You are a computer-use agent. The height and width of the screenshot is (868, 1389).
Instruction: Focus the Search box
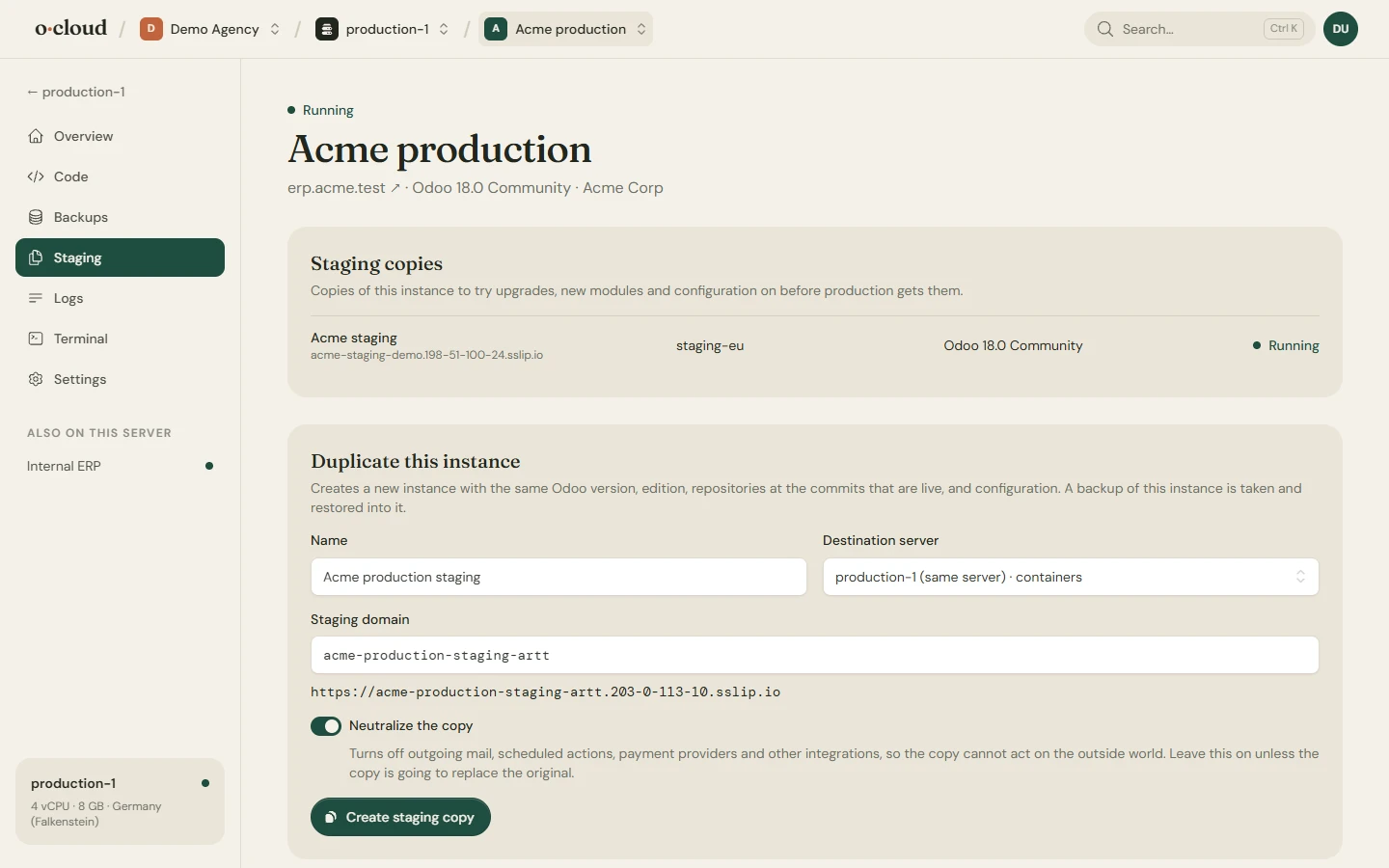click(1200, 29)
